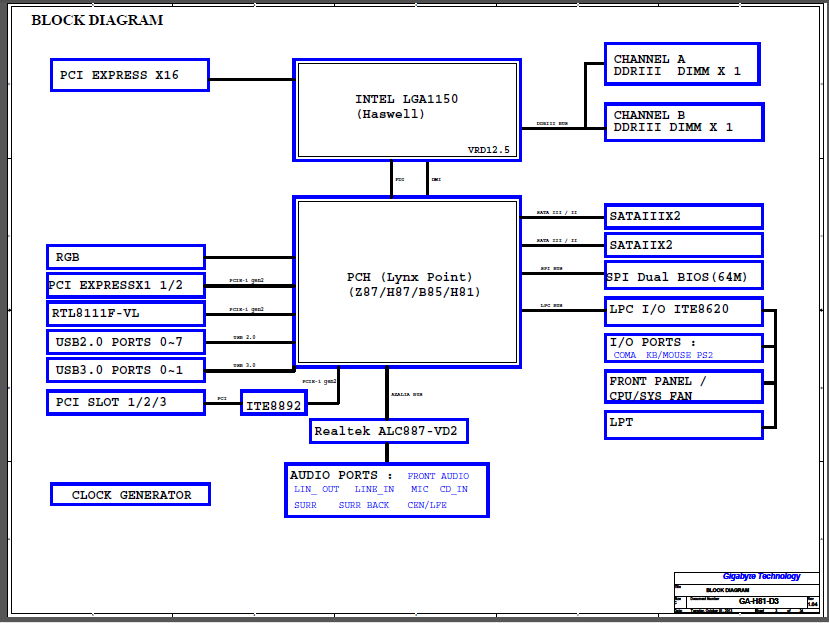This screenshot has width=829, height=623.
Task: Click the 'USB 3.0' line label
Action: [244, 365]
